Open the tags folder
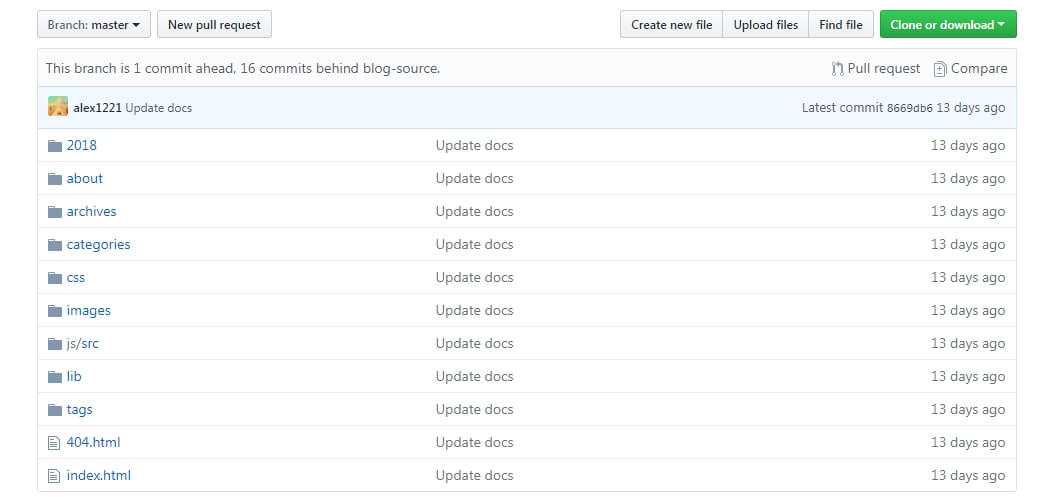Viewport: 1049px width, 497px height. click(x=80, y=409)
